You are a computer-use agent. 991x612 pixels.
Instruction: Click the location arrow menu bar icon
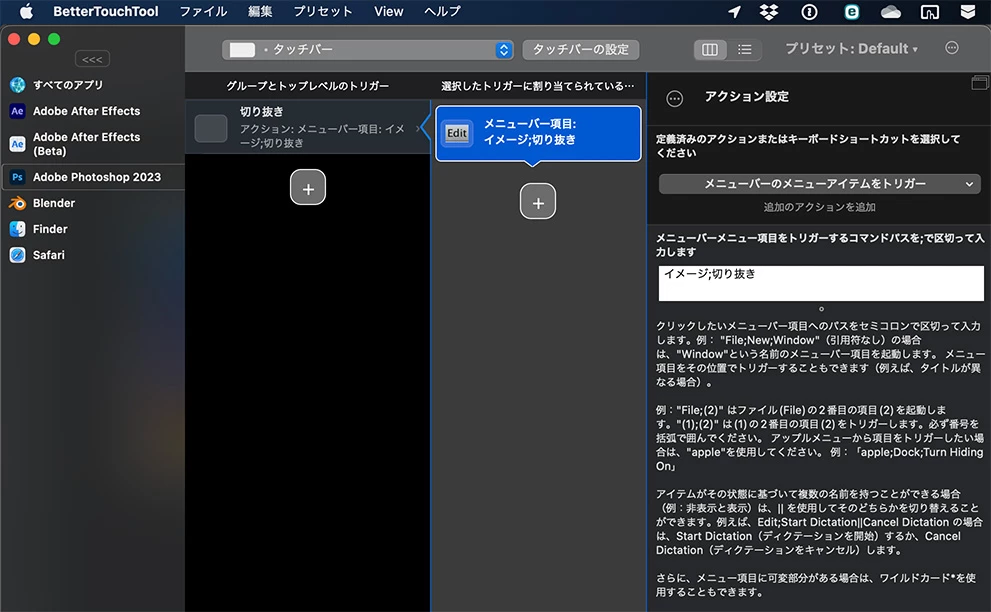(734, 12)
